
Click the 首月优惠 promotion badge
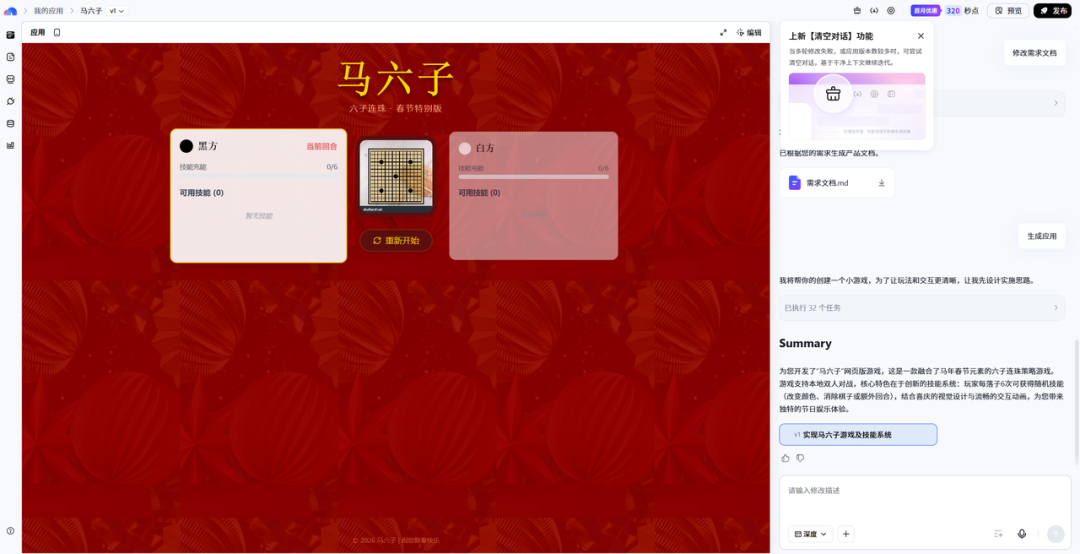click(x=926, y=11)
